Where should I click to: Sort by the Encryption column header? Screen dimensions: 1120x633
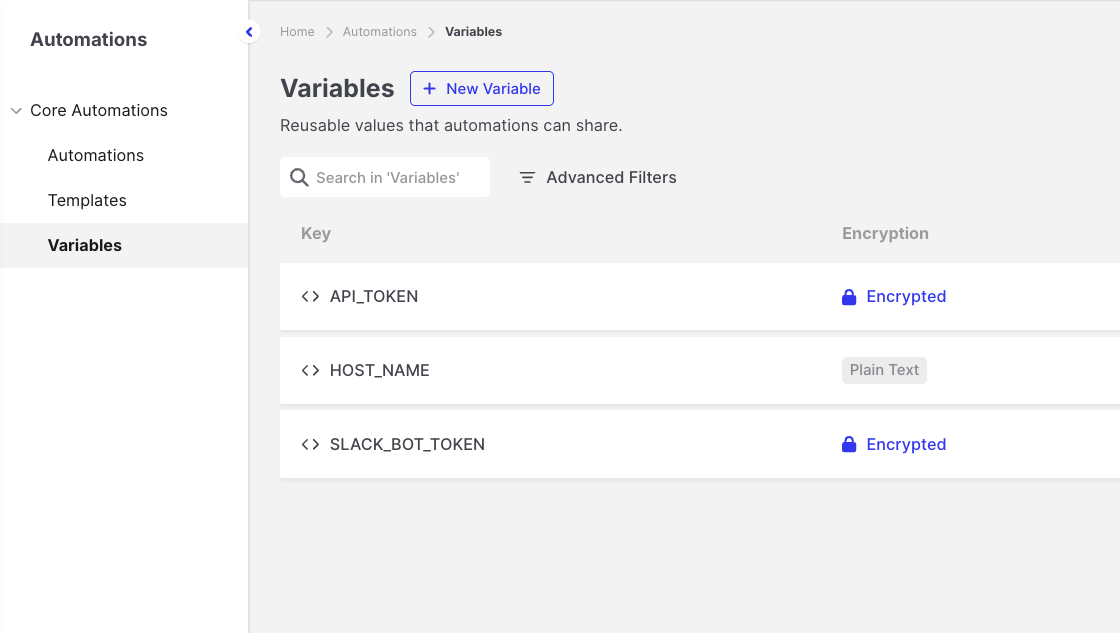(x=885, y=234)
